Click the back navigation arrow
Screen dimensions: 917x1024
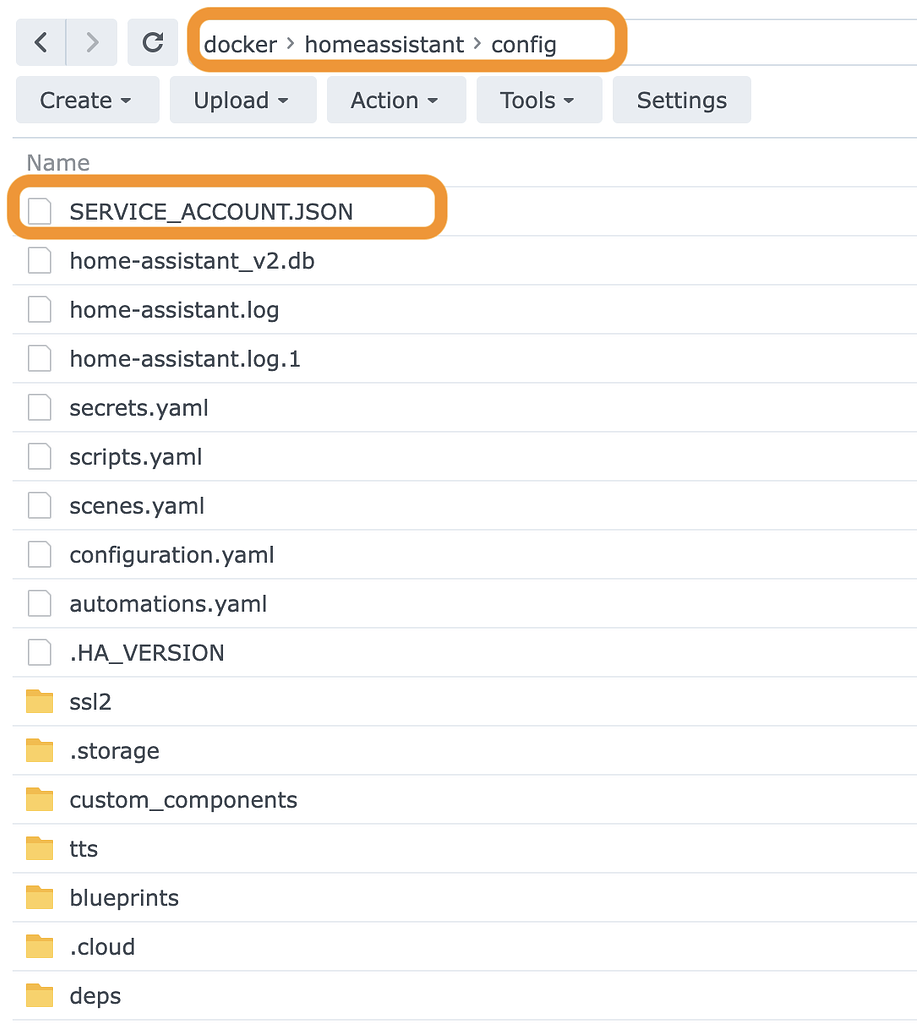click(41, 42)
